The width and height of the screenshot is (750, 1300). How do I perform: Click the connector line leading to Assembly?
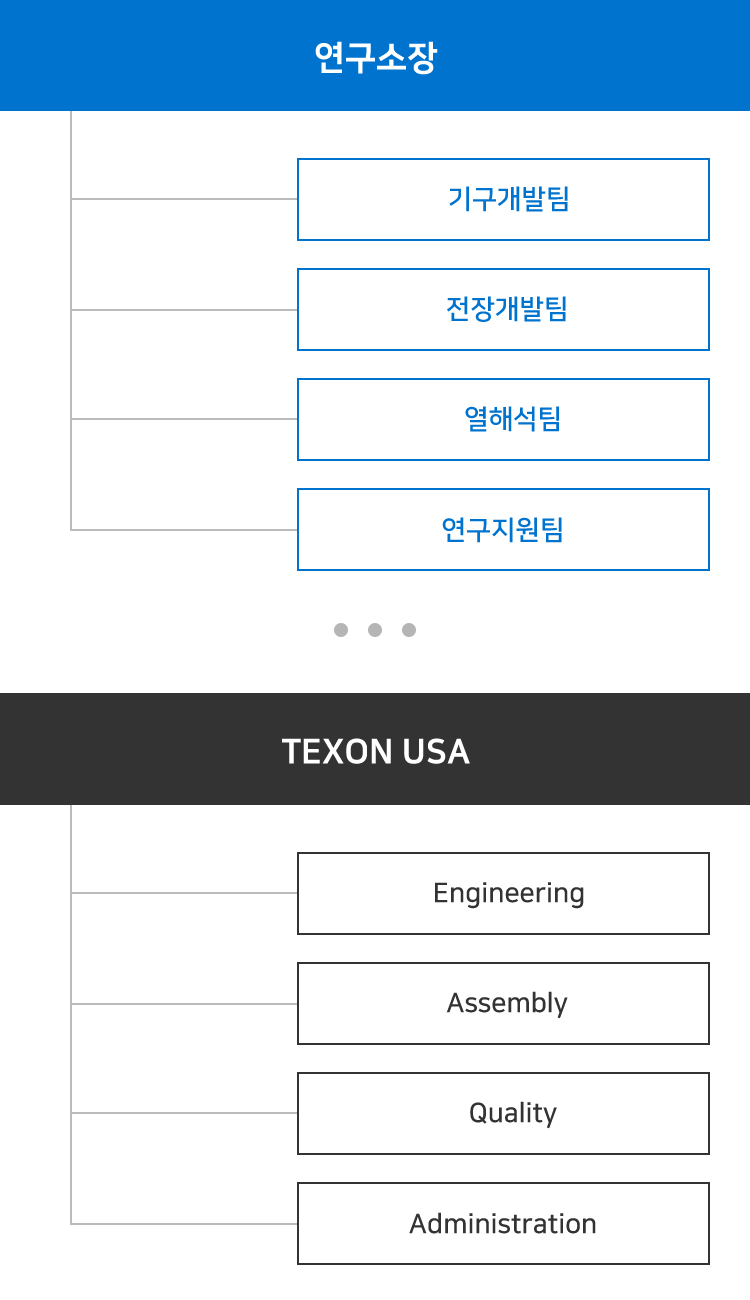coord(185,1004)
